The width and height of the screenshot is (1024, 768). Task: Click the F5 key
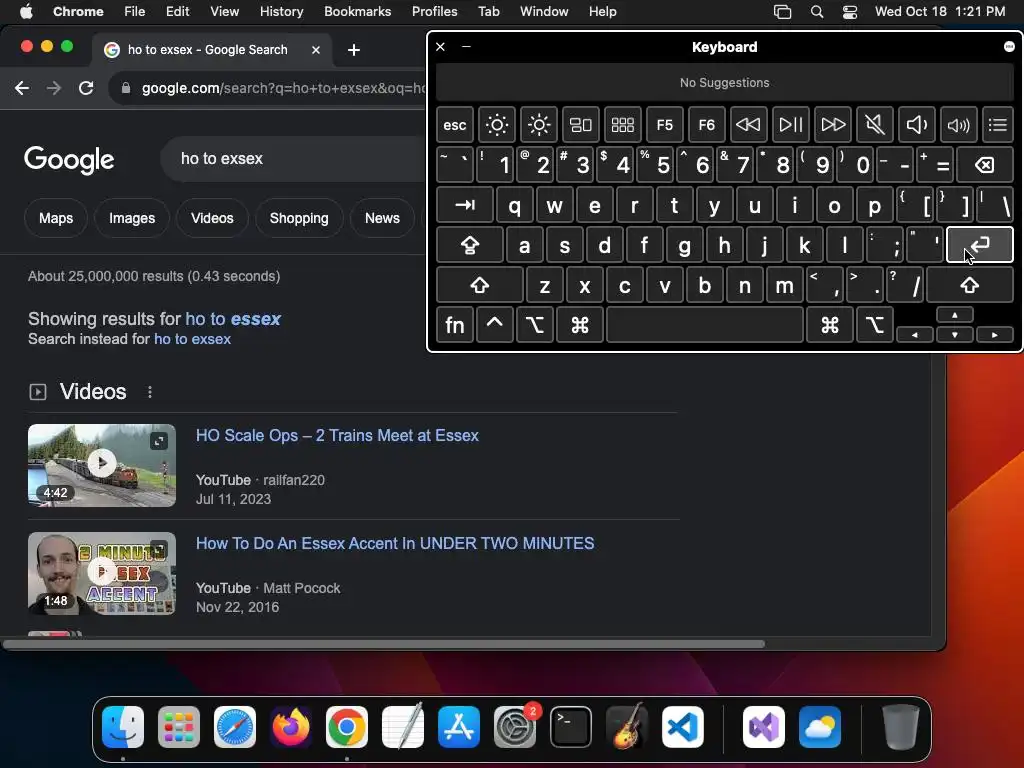[665, 125]
